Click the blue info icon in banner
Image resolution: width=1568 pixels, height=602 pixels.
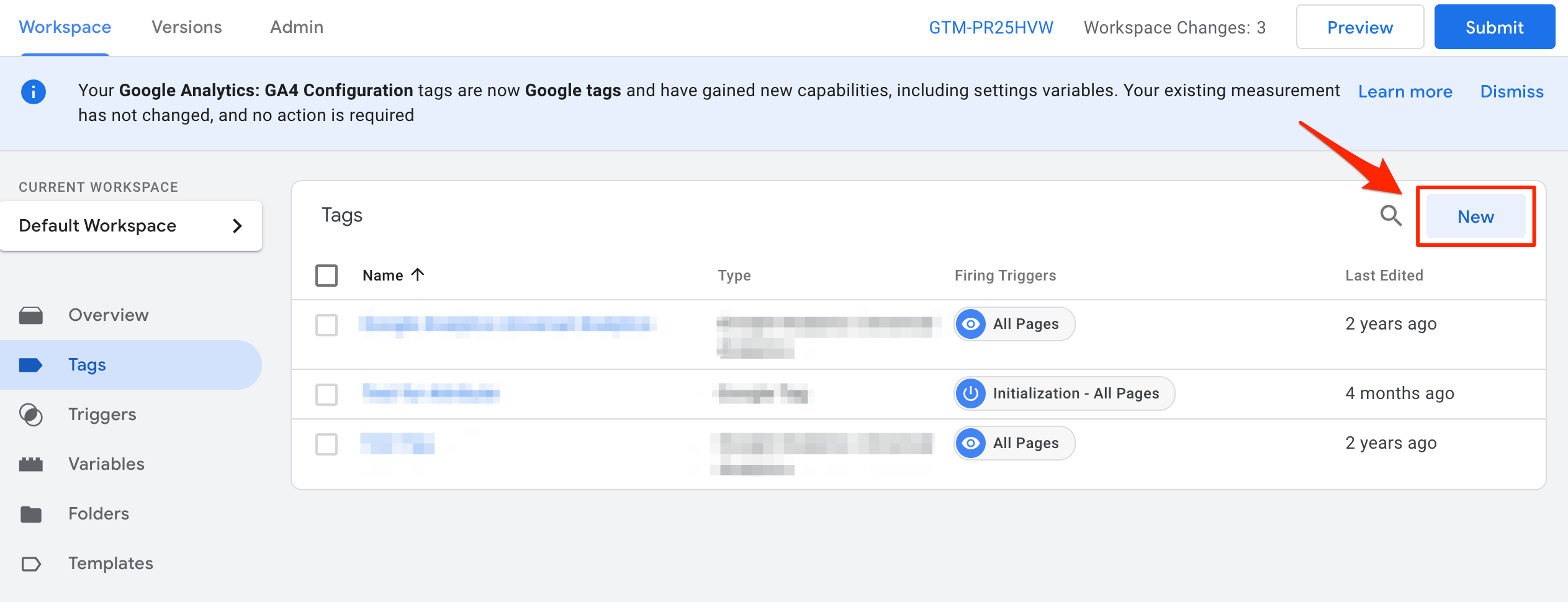[34, 92]
